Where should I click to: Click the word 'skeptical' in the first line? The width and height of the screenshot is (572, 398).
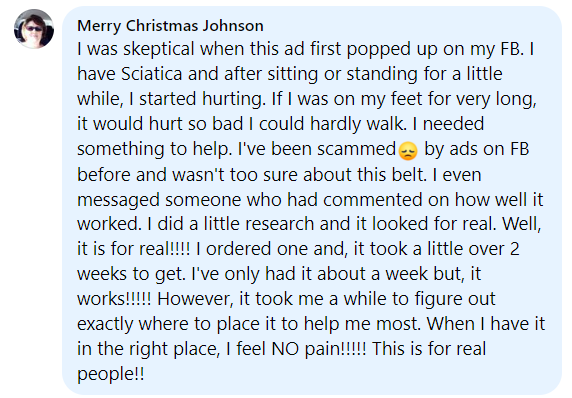coord(159,50)
